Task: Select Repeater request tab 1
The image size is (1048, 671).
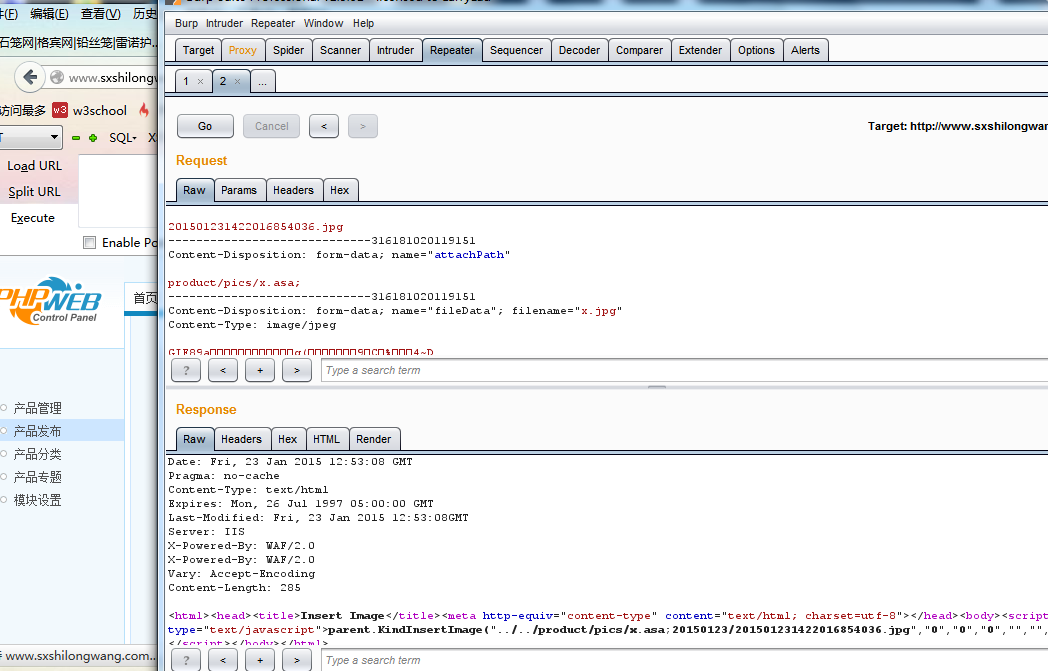Action: [x=186, y=82]
